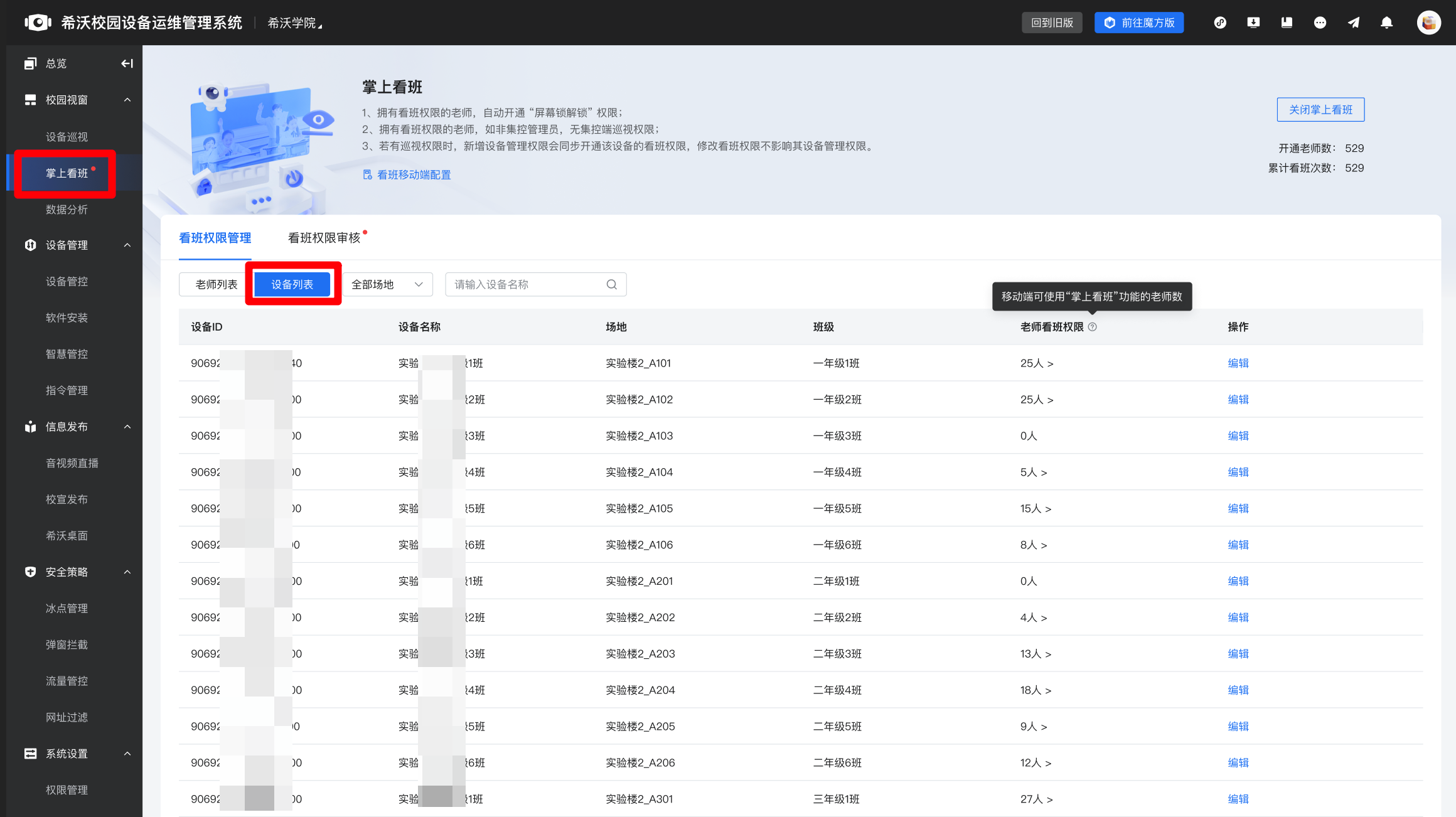This screenshot has height=817, width=1456.
Task: Open 流量管控 in the sidebar
Action: (67, 681)
